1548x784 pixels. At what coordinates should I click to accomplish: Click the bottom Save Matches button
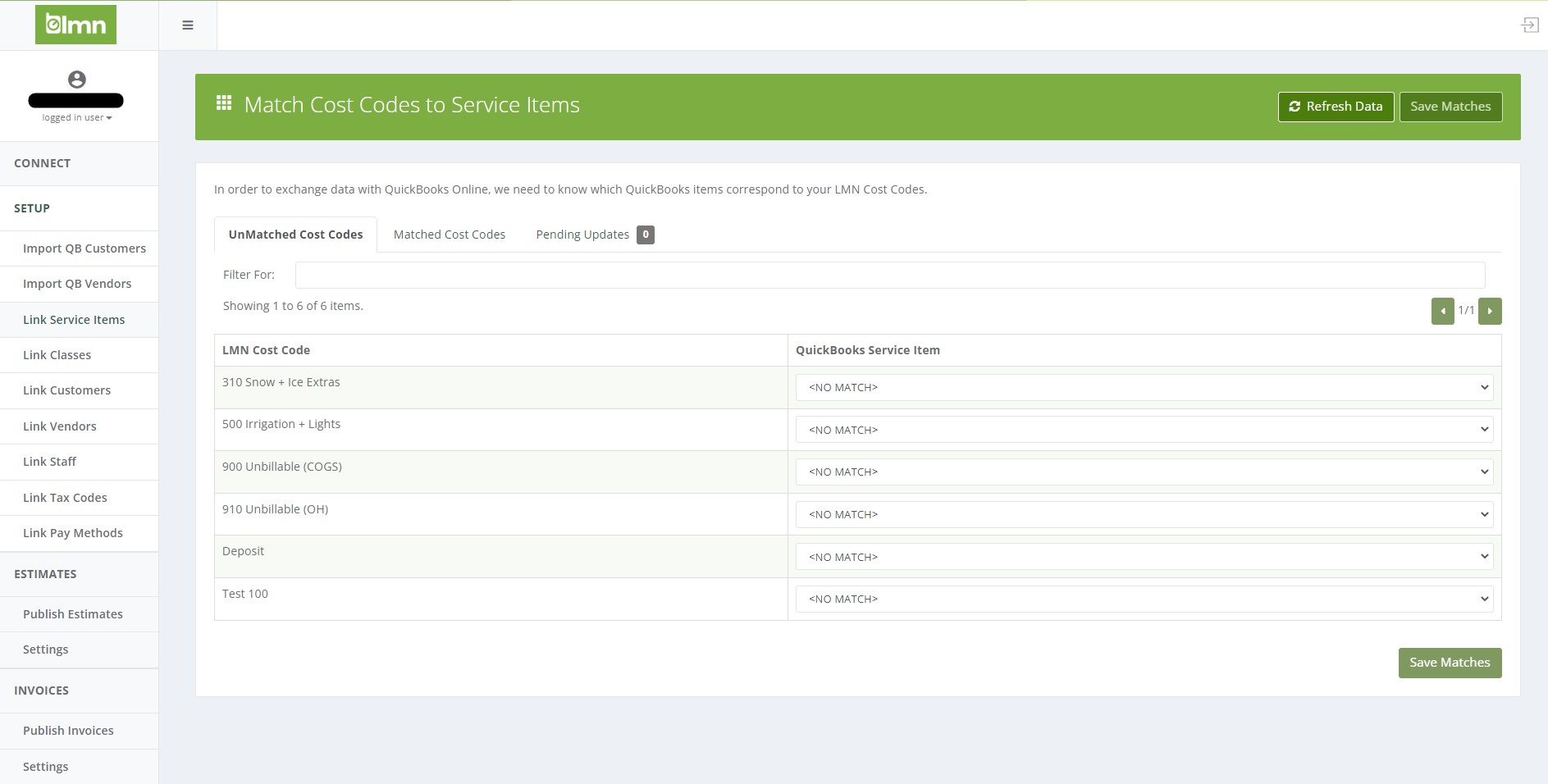pyautogui.click(x=1449, y=663)
